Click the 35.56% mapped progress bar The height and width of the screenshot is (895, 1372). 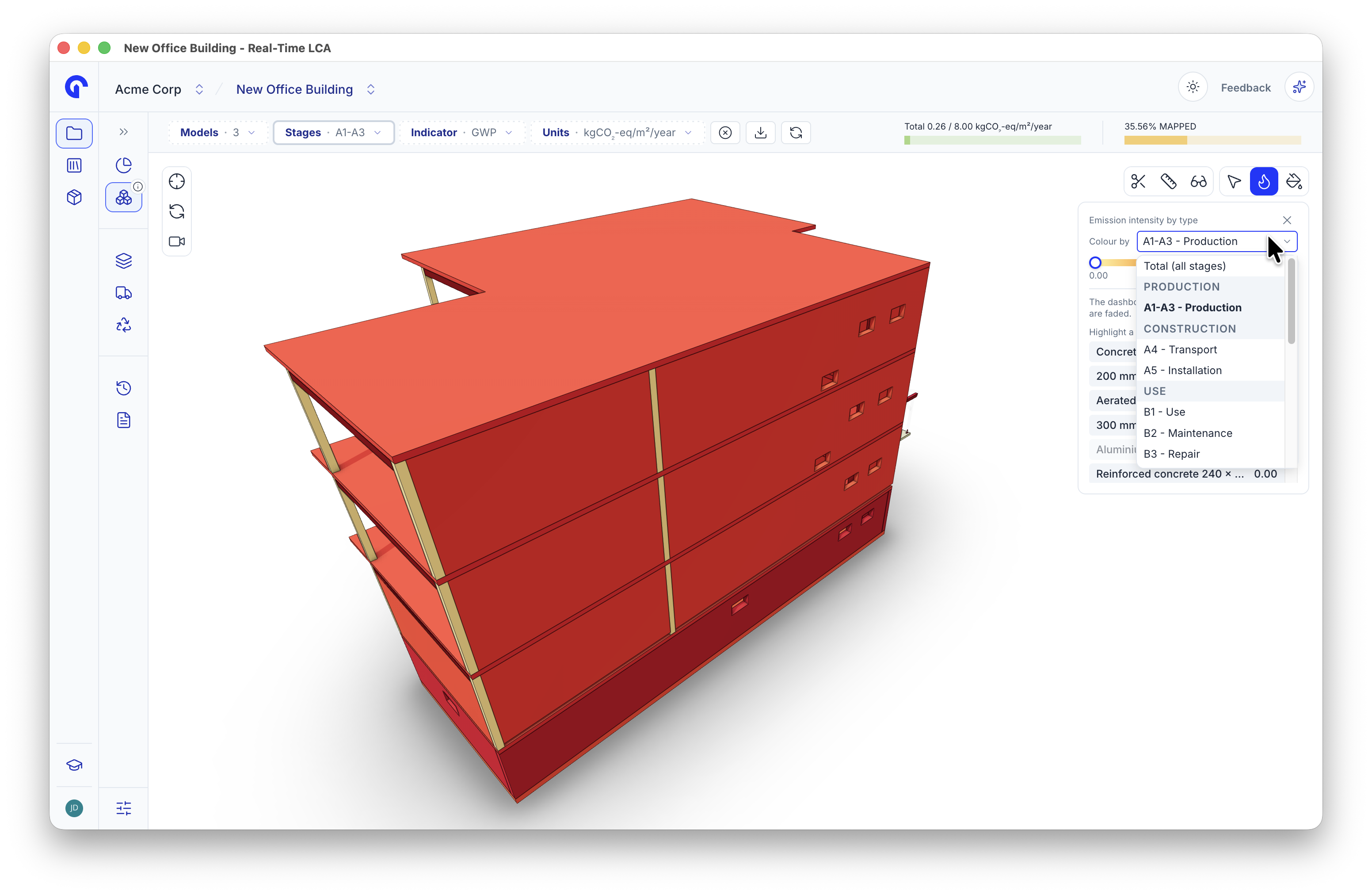1212,140
